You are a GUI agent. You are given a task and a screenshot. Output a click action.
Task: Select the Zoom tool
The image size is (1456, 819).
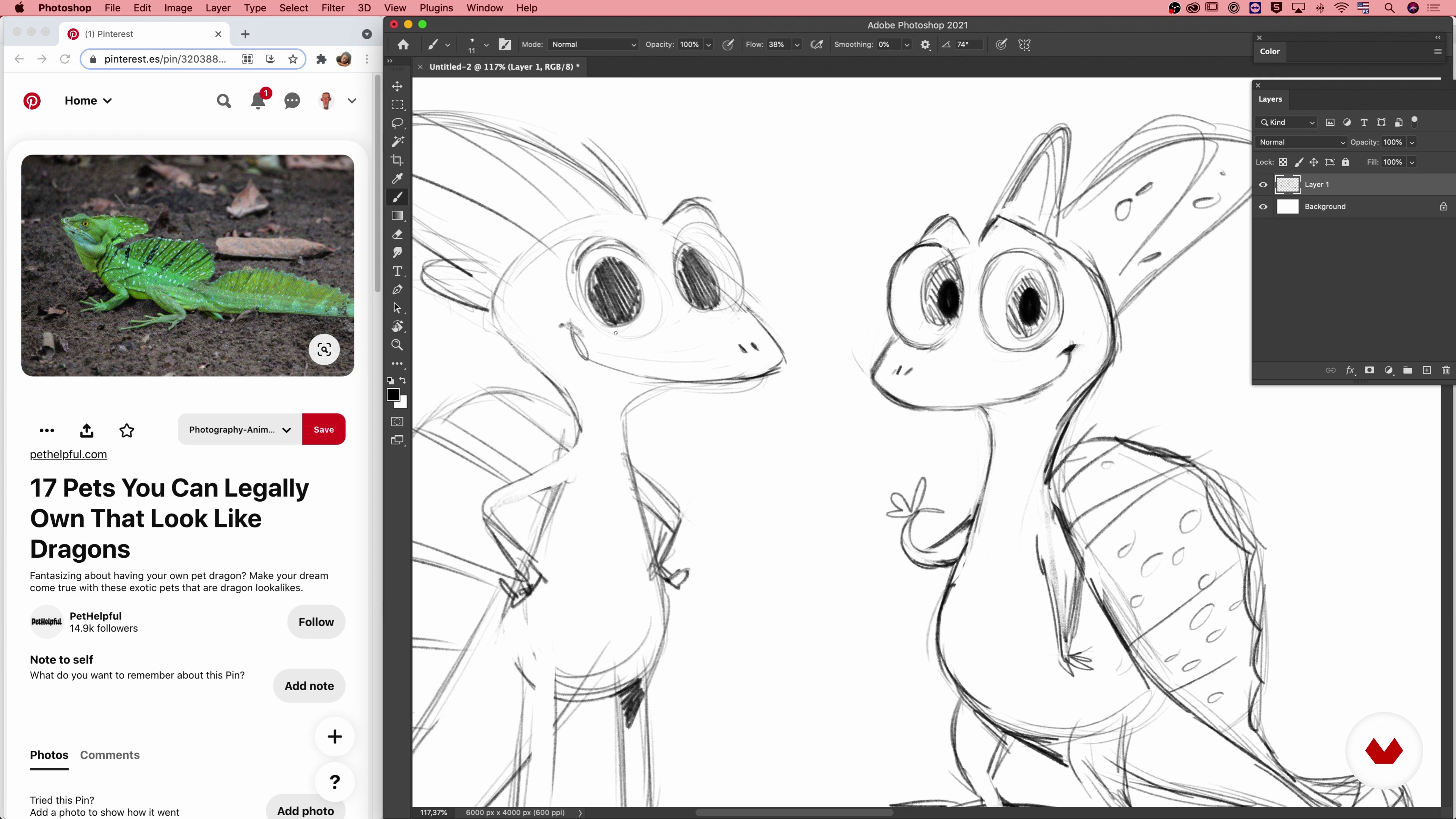tap(397, 345)
